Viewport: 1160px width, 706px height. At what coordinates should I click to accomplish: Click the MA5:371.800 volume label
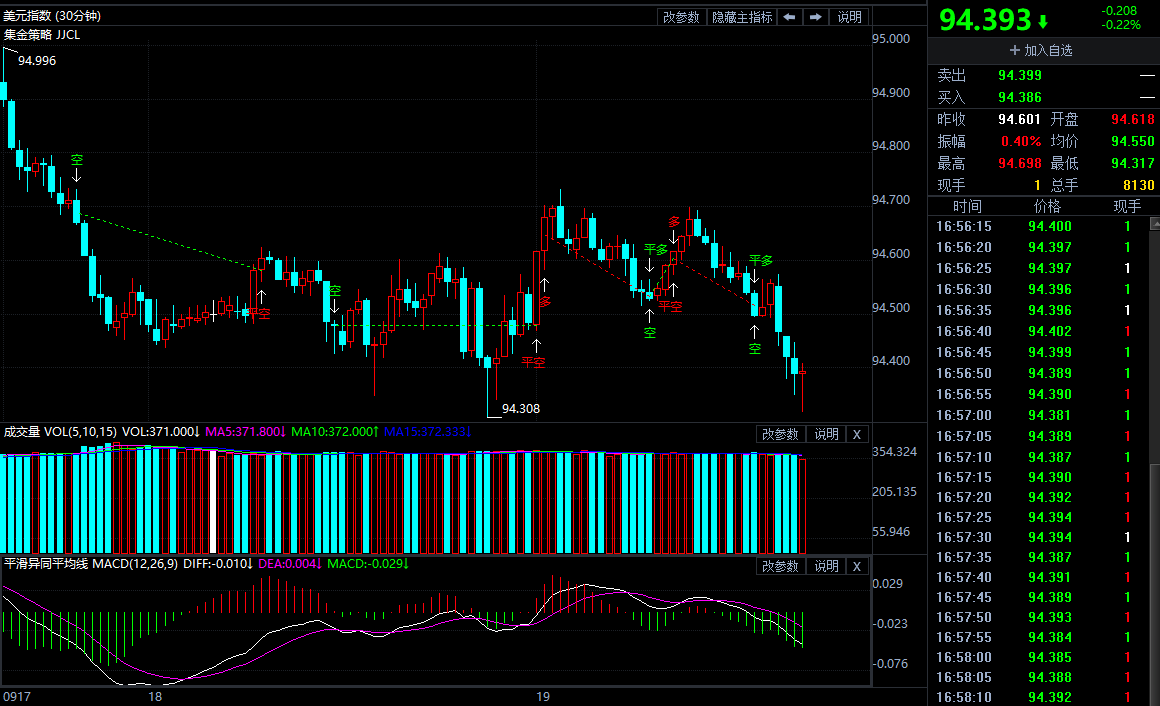point(246,431)
